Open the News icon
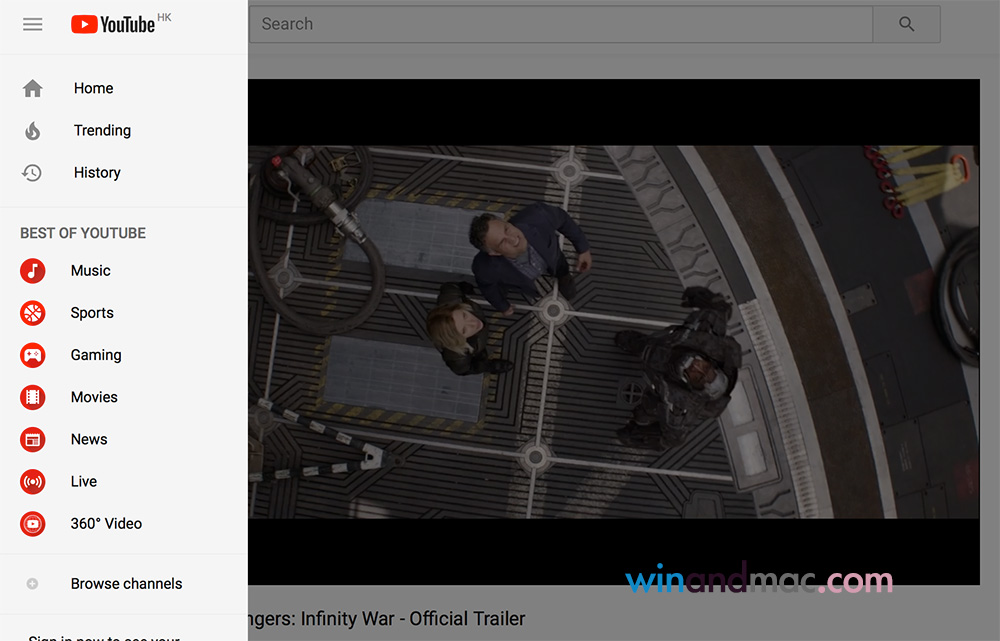The height and width of the screenshot is (641, 1000). pyautogui.click(x=33, y=439)
